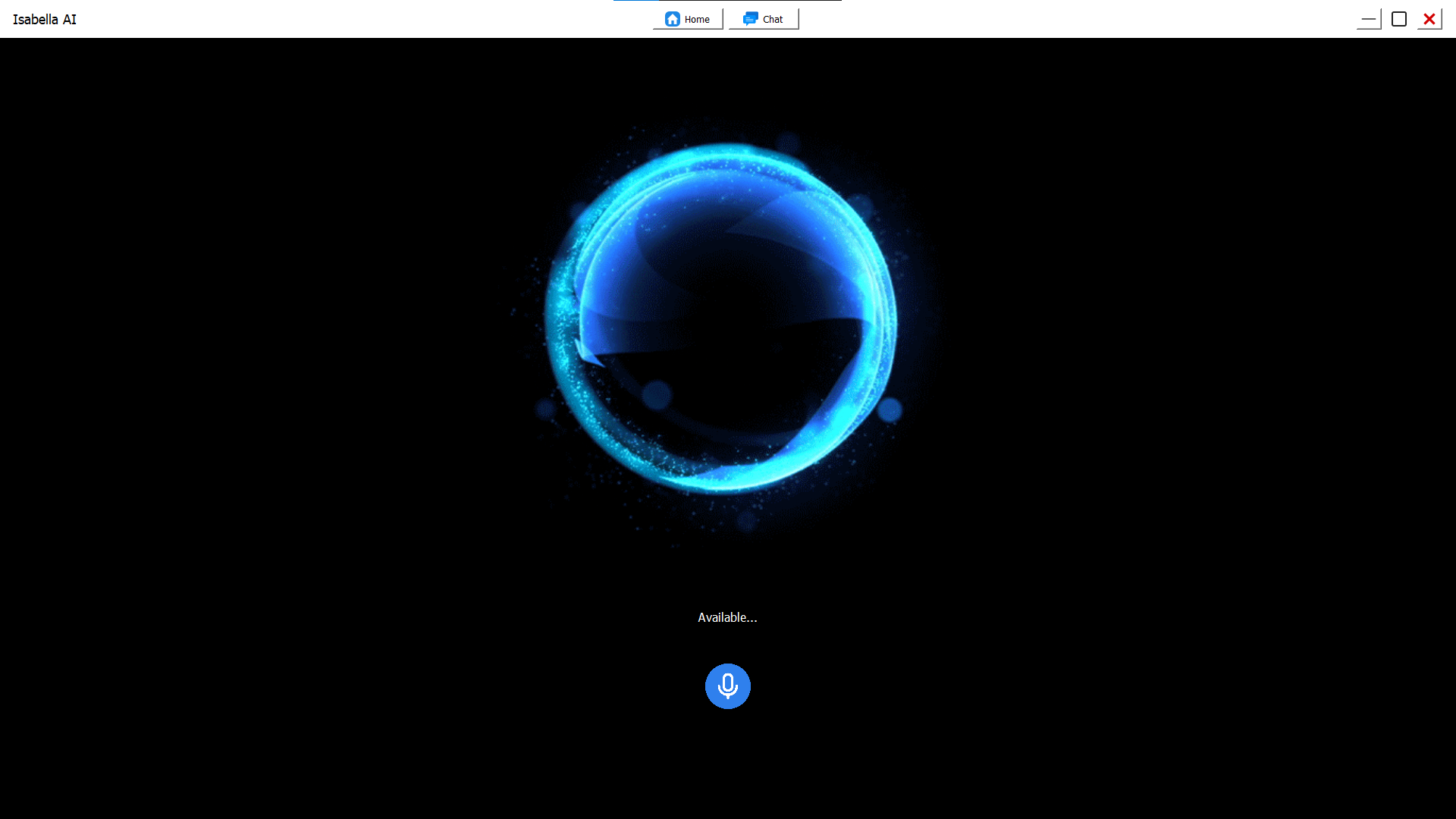Click the 'Available...' status text
The width and height of the screenshot is (1456, 819).
pyautogui.click(x=727, y=617)
